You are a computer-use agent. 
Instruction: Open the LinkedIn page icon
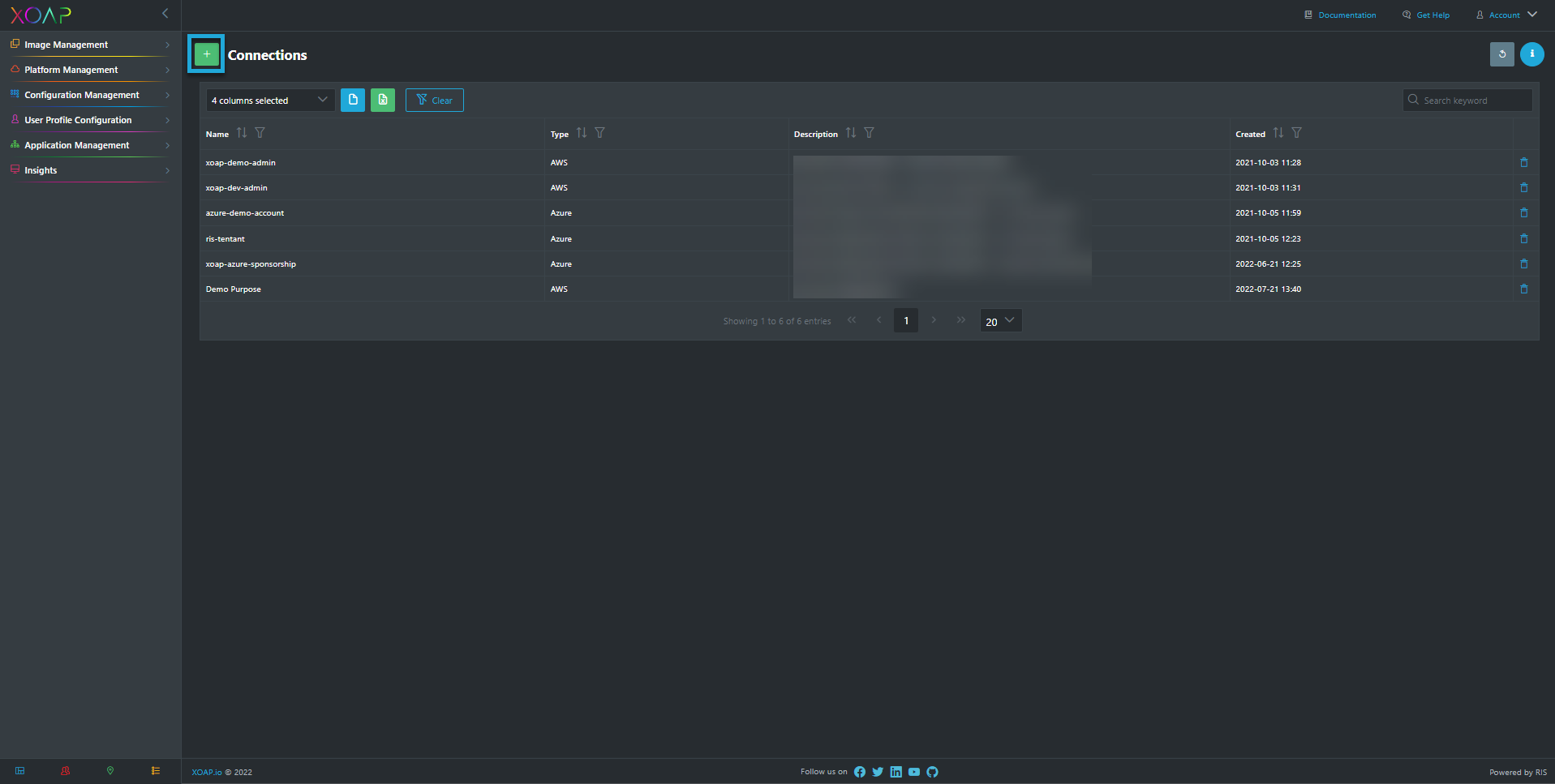click(896, 772)
